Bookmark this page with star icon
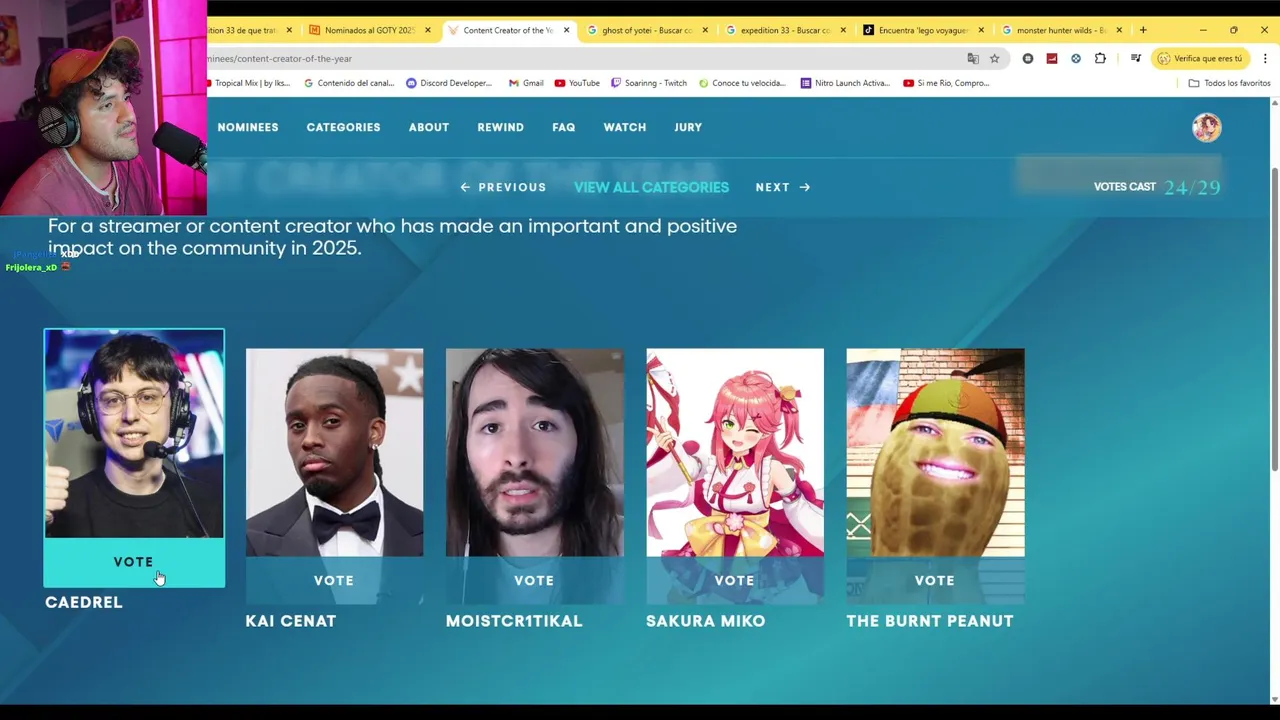 tap(994, 58)
